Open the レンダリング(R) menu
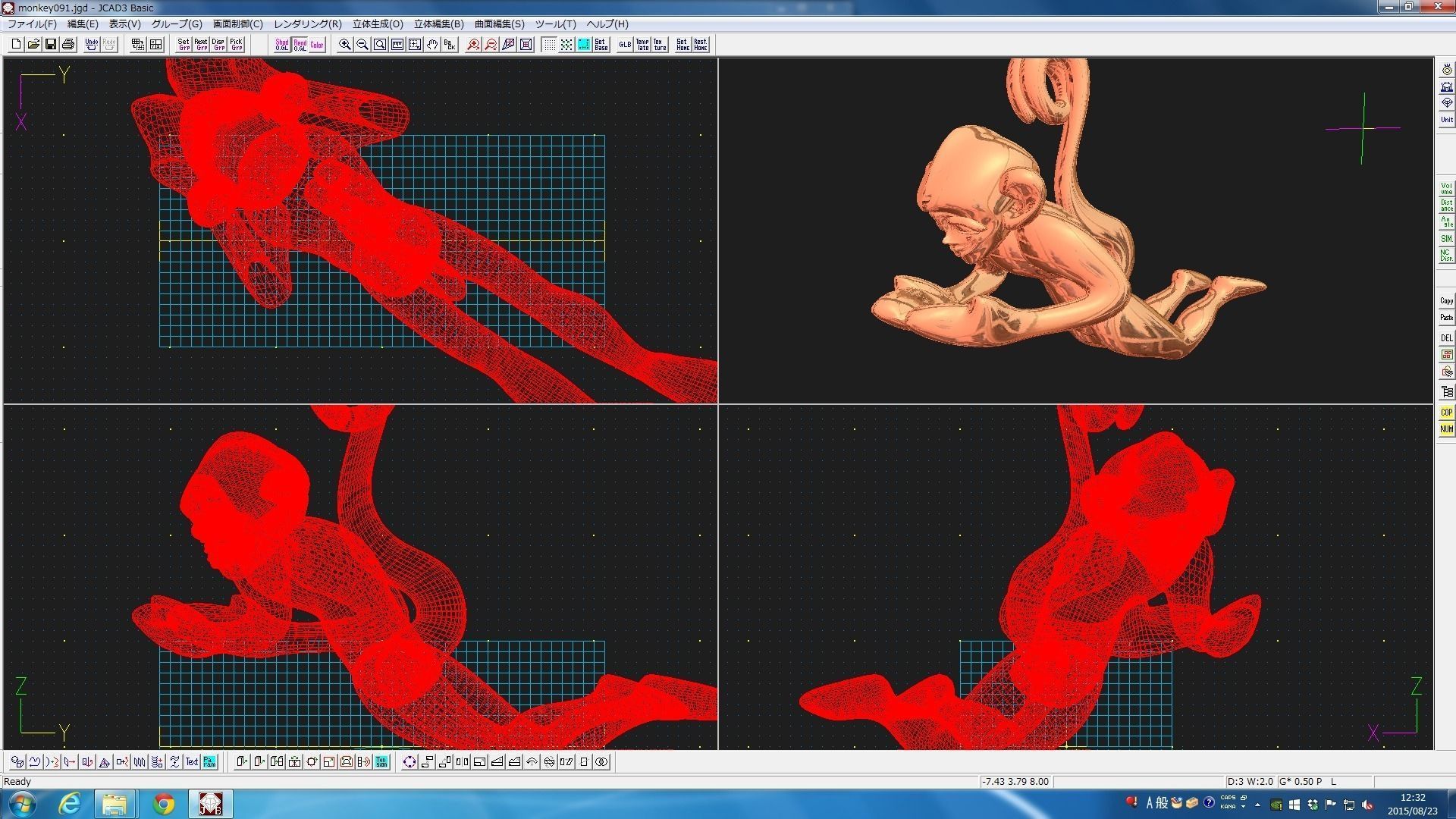1456x819 pixels. coord(307,24)
